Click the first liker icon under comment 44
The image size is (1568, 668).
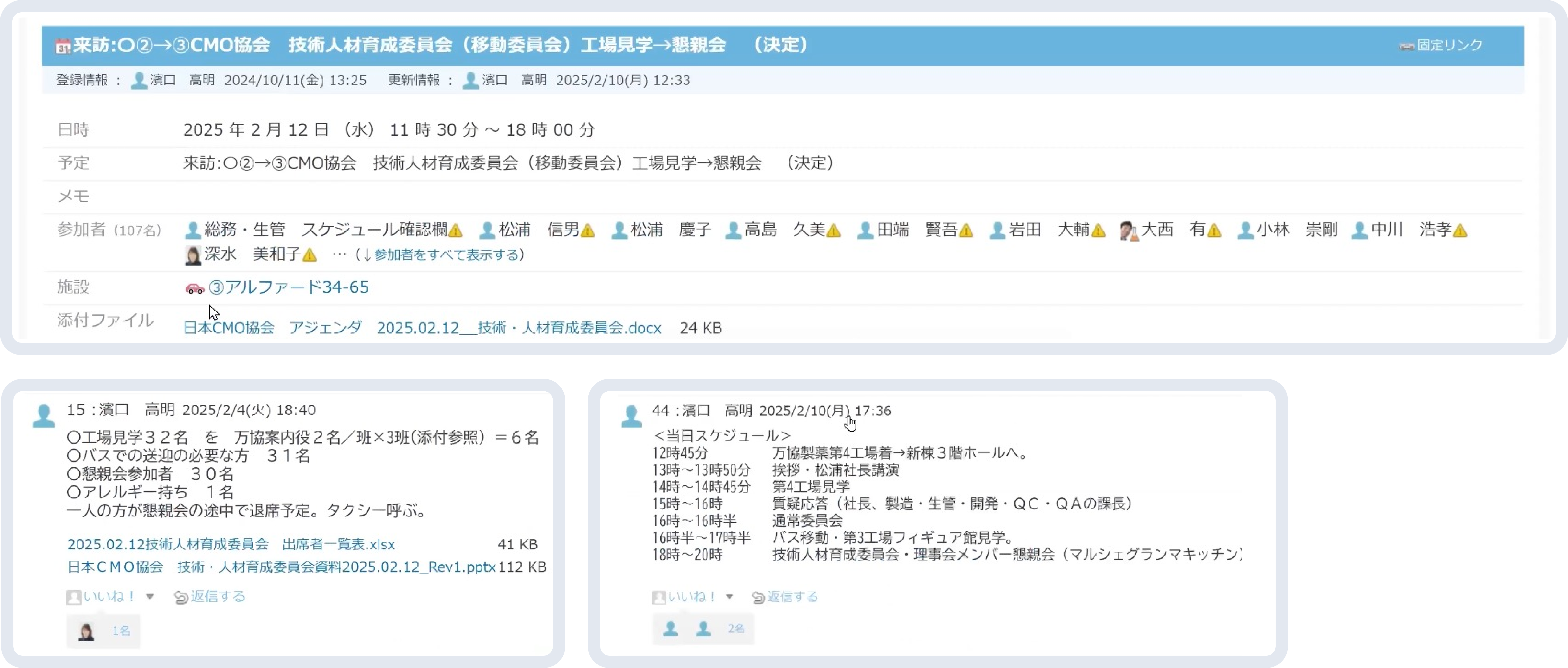[671, 628]
